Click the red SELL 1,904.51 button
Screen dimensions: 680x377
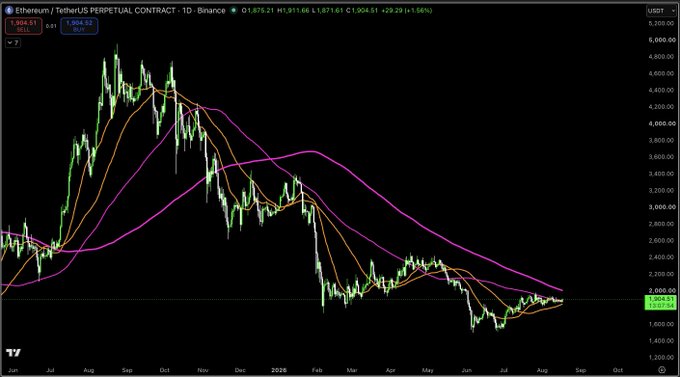click(23, 26)
